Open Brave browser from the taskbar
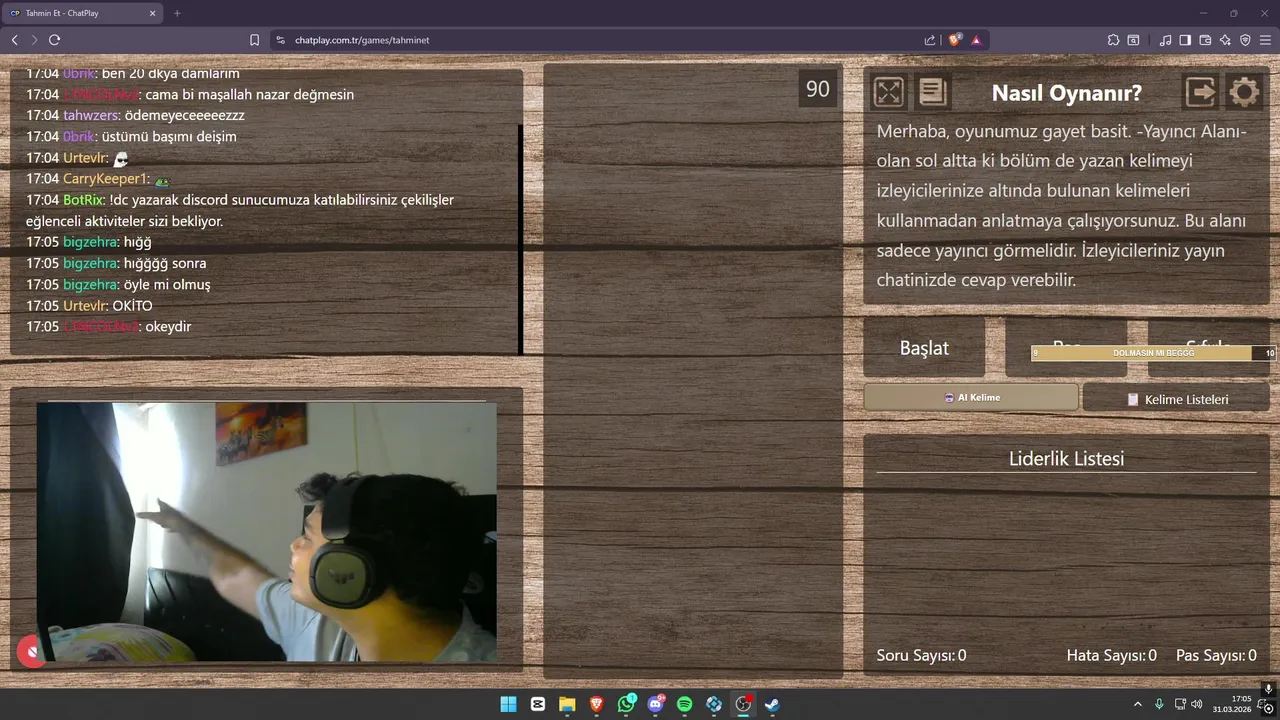This screenshot has width=1280, height=720. pos(596,704)
